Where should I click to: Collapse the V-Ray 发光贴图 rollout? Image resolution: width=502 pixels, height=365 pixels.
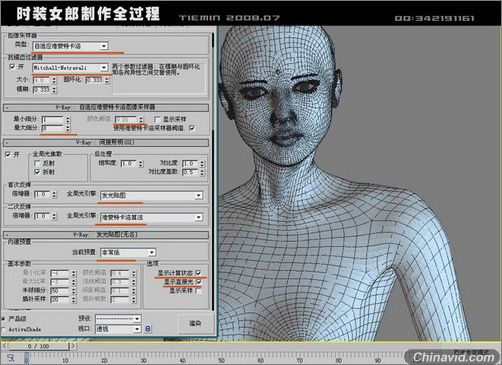tap(106, 235)
